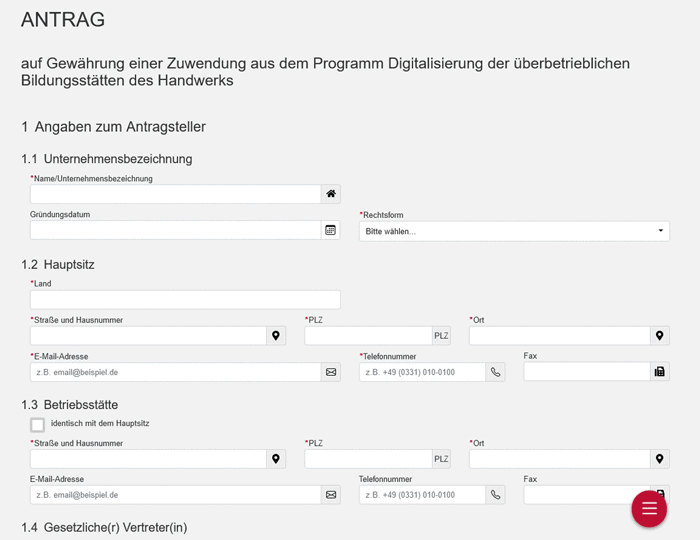Click the map pin beside Betriebsstätte Straße field
Screen dimensions: 700x540
pyautogui.click(x=276, y=459)
